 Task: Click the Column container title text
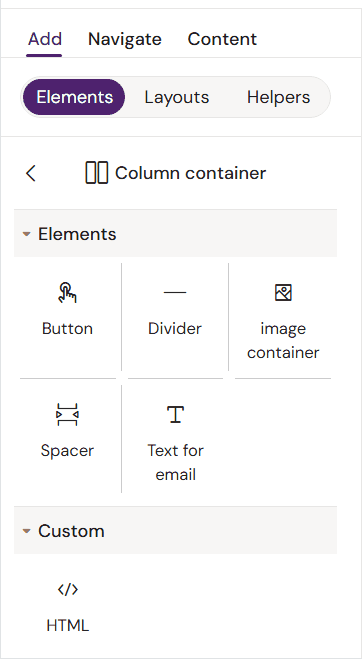click(190, 173)
